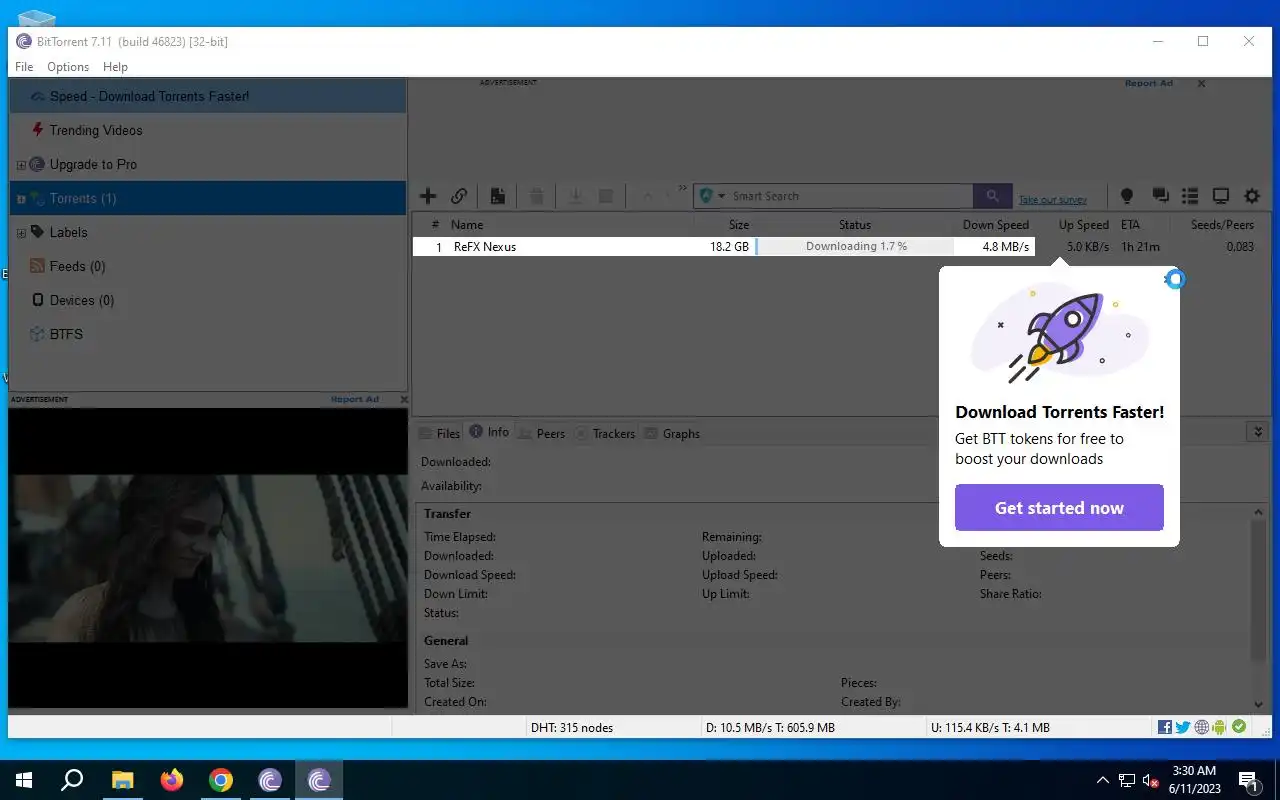Sort by Status column header
The height and width of the screenshot is (800, 1280).
pyautogui.click(x=855, y=225)
